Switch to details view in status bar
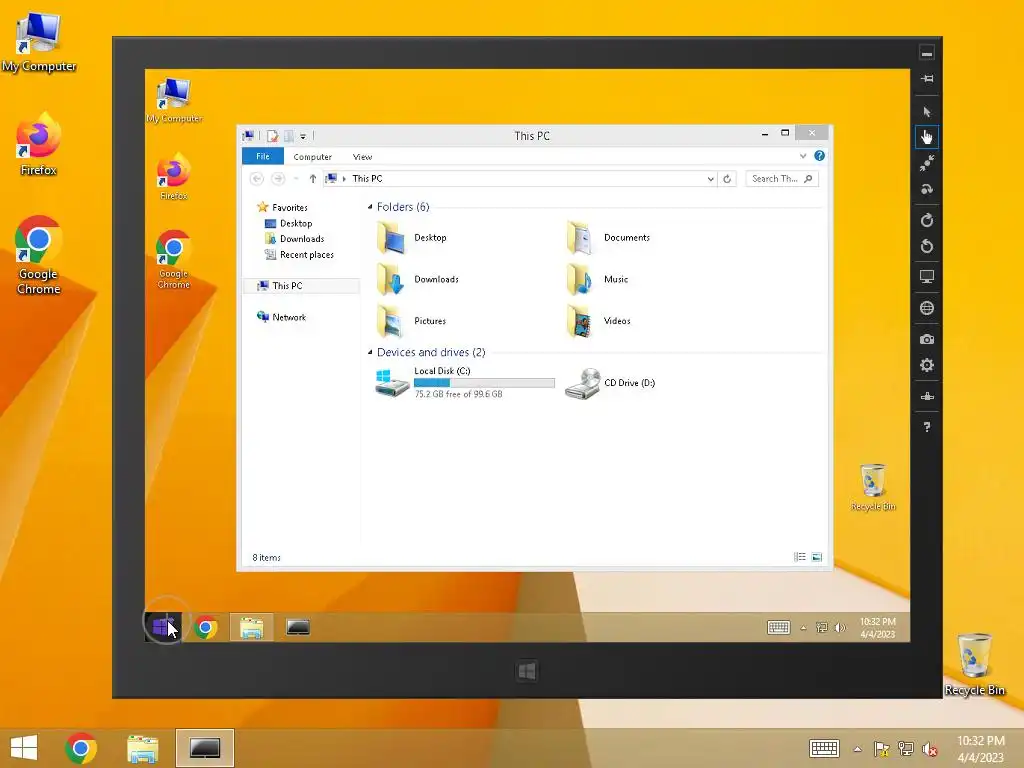The width and height of the screenshot is (1024, 768). coord(799,557)
